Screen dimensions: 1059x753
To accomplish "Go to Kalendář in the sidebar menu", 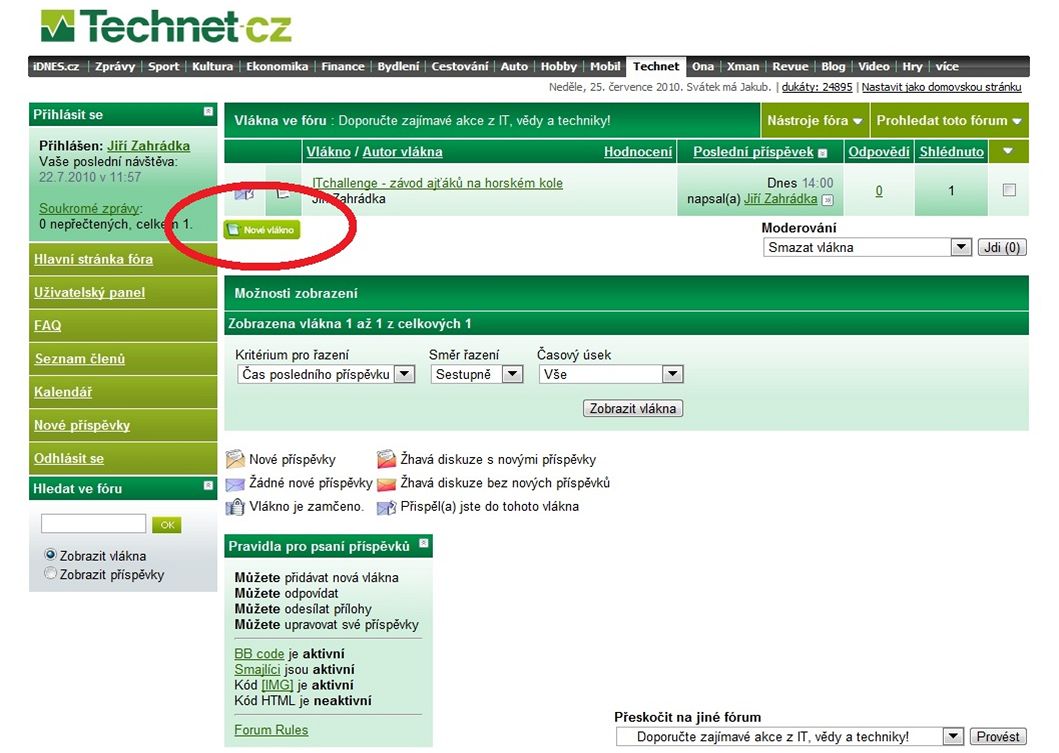I will [63, 392].
